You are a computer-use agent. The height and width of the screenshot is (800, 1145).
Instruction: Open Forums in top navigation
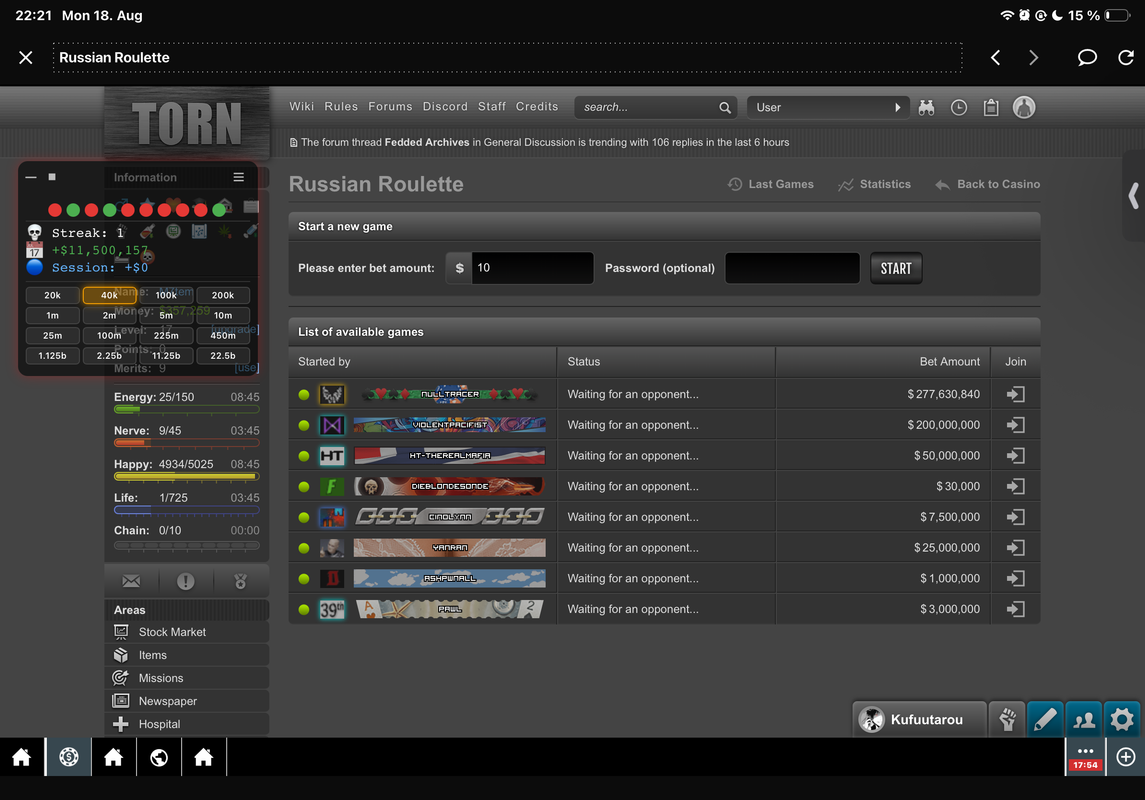click(x=390, y=107)
